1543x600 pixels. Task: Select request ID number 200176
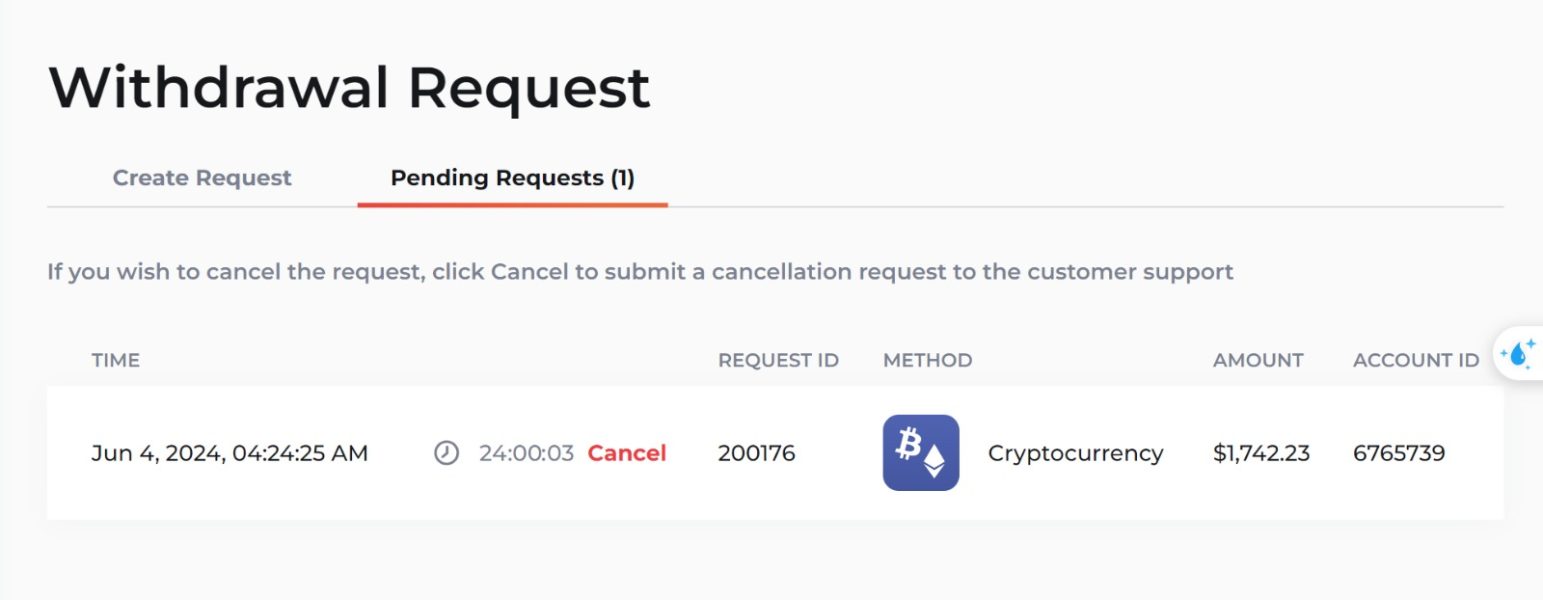757,453
